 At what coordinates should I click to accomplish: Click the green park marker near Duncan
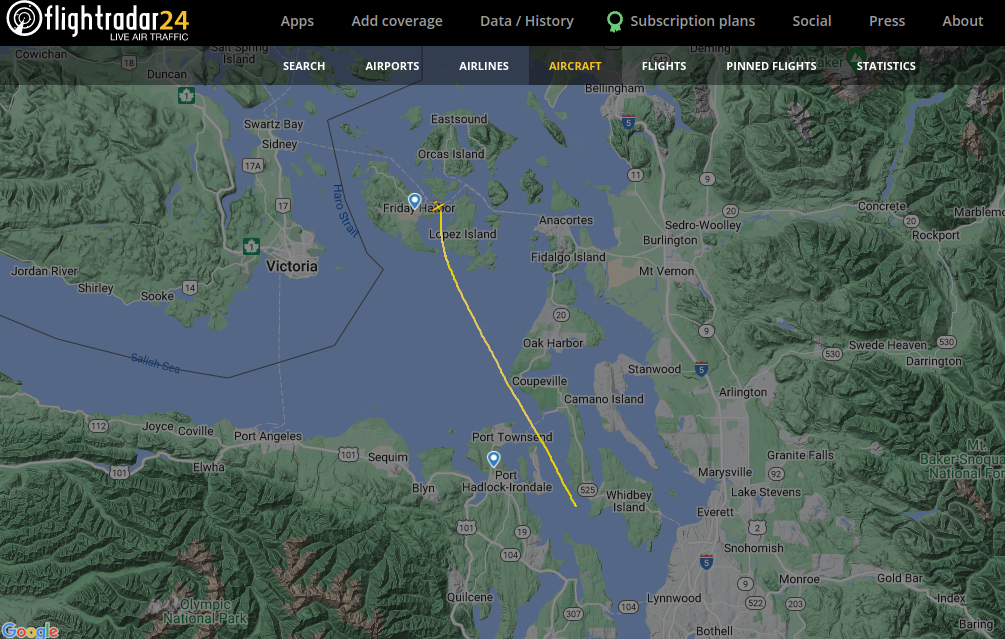click(187, 96)
